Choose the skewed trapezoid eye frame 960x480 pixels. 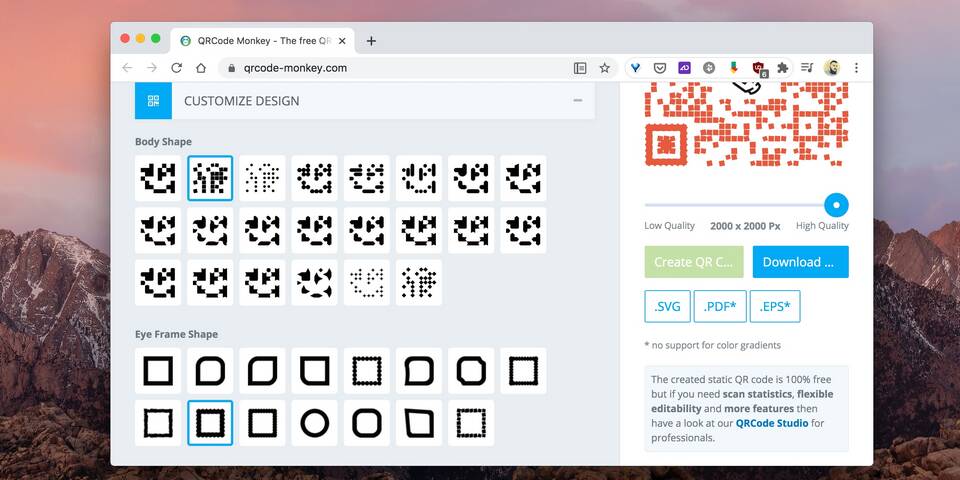click(x=419, y=423)
